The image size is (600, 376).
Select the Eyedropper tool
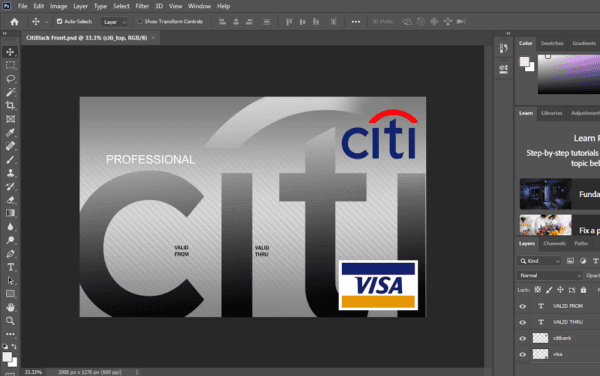(x=10, y=132)
